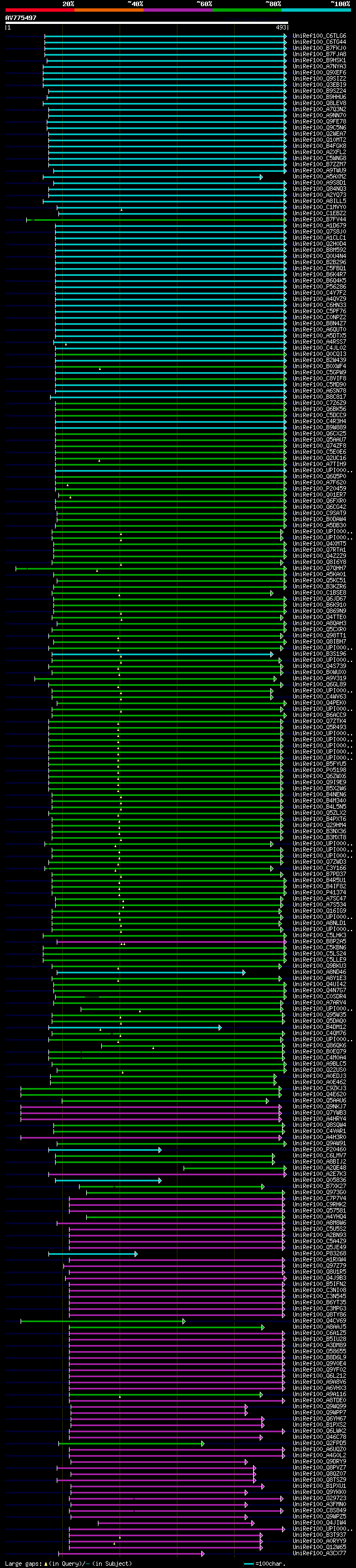The height and width of the screenshot is (1568, 356).
Task: Open hit UniRef100_P20459
Action: 319,489
